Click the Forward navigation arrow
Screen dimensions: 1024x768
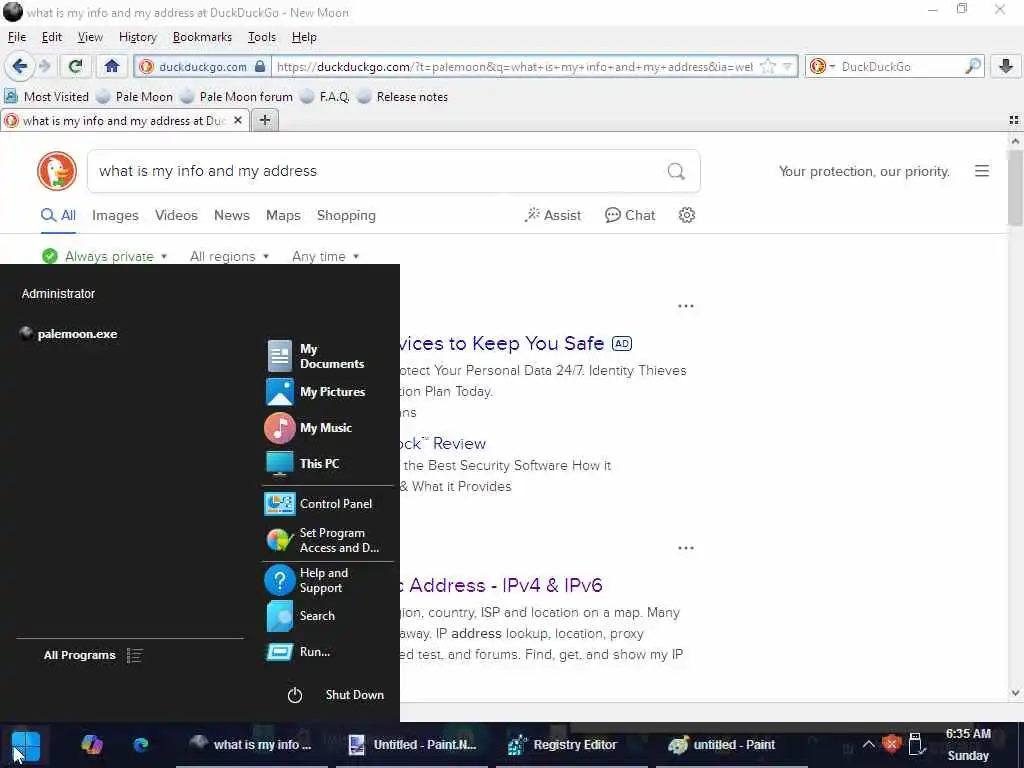coord(44,66)
